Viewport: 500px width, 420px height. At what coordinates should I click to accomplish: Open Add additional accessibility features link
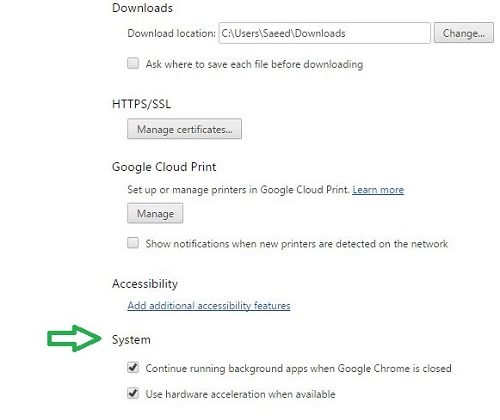pos(209,306)
